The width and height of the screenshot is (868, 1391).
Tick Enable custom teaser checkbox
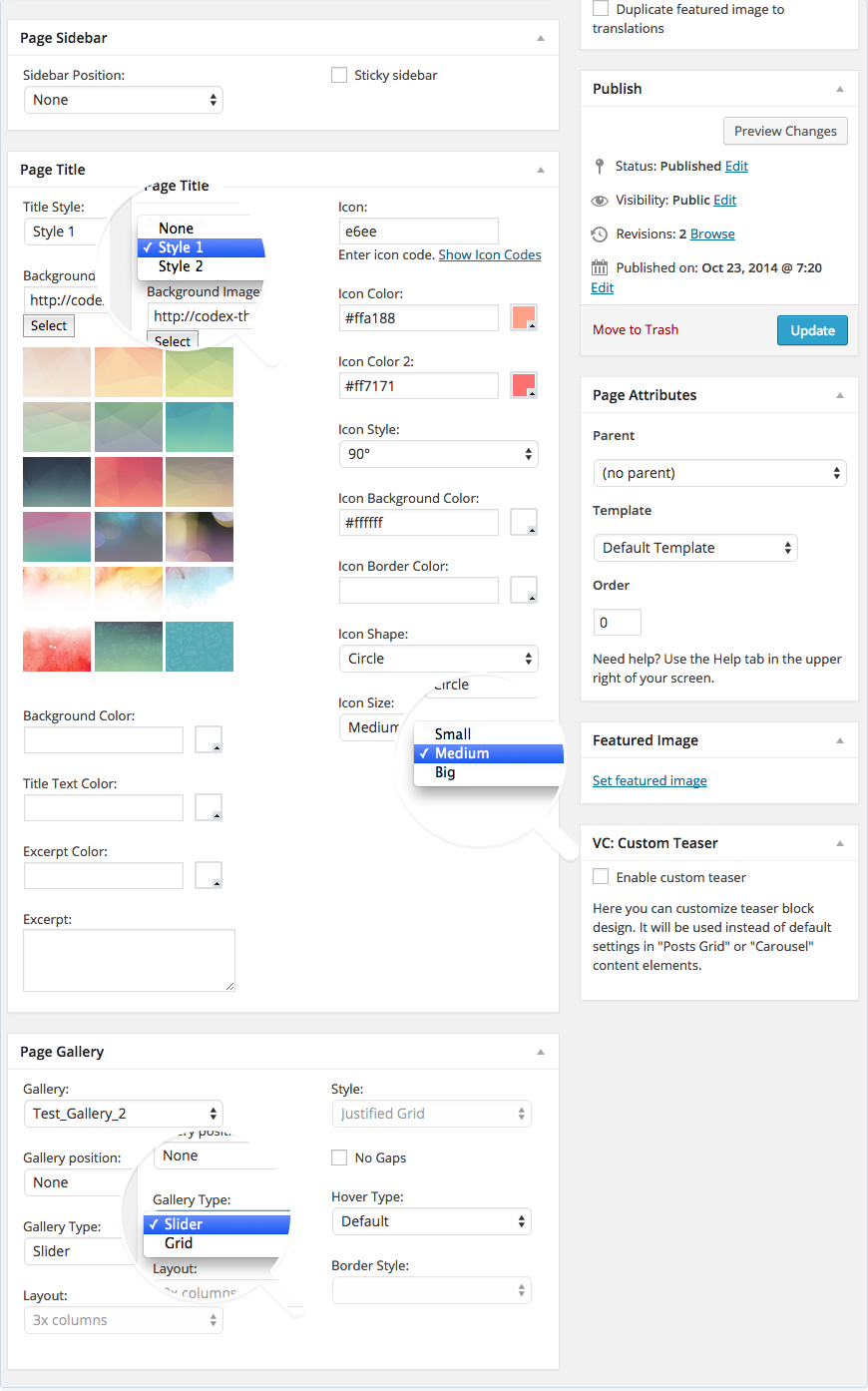pyautogui.click(x=601, y=877)
